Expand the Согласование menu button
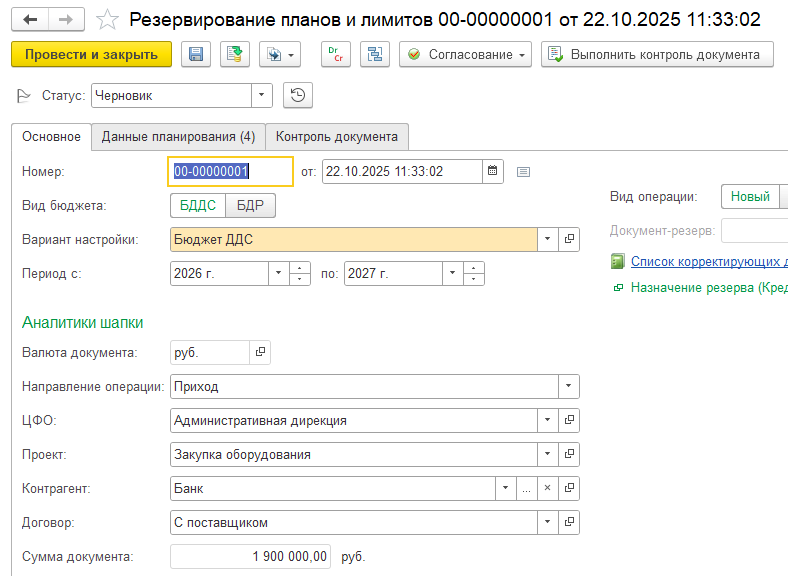 pos(465,55)
